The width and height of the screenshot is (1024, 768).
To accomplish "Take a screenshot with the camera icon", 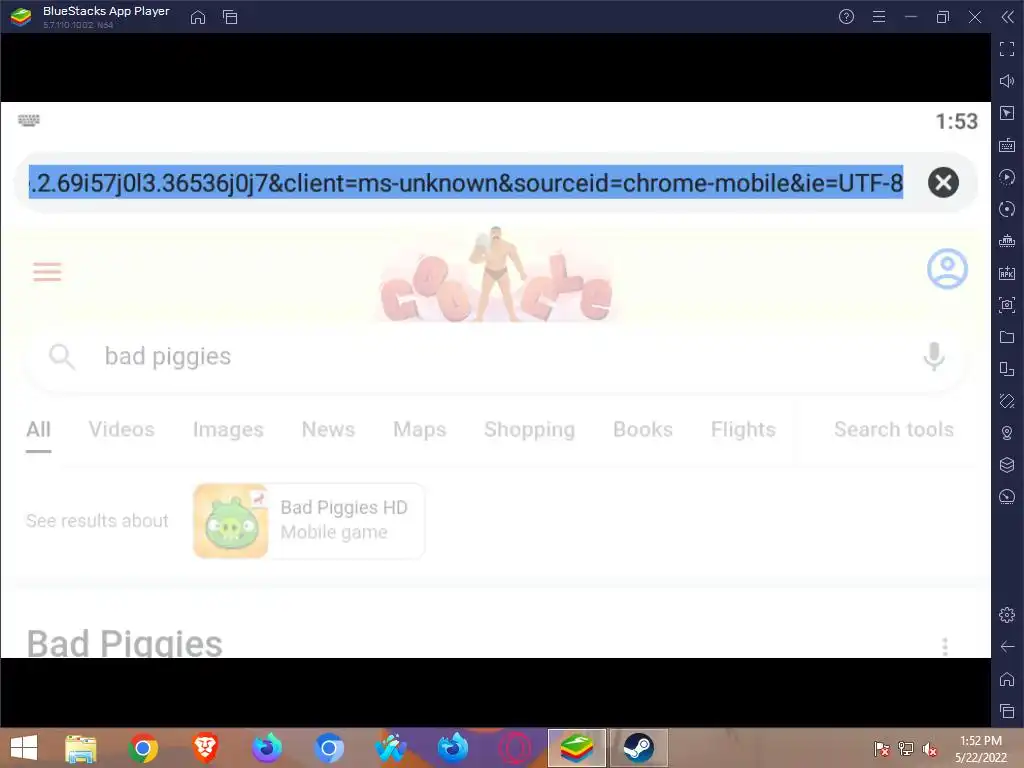I will click(1006, 305).
